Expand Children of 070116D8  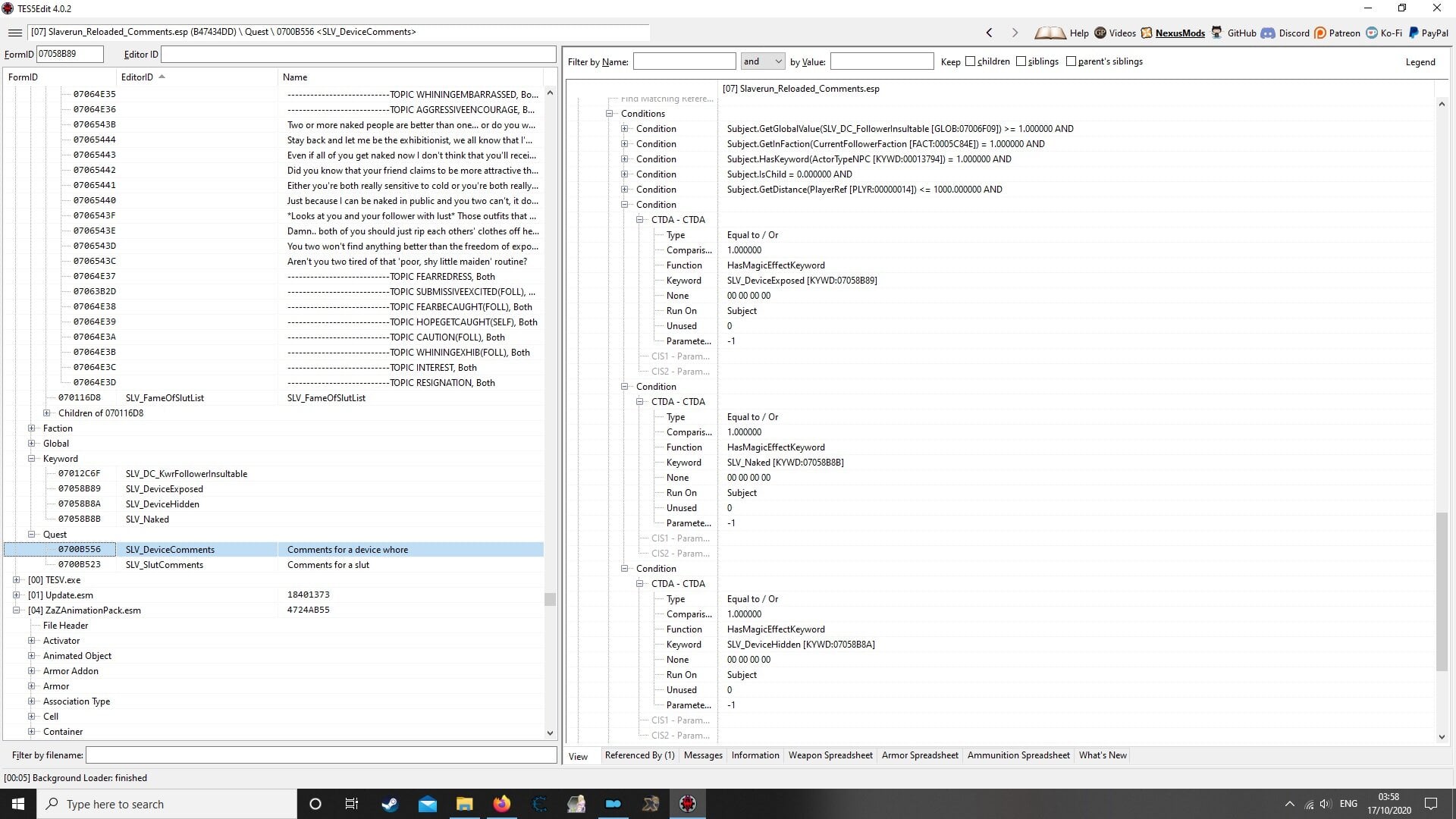point(47,413)
